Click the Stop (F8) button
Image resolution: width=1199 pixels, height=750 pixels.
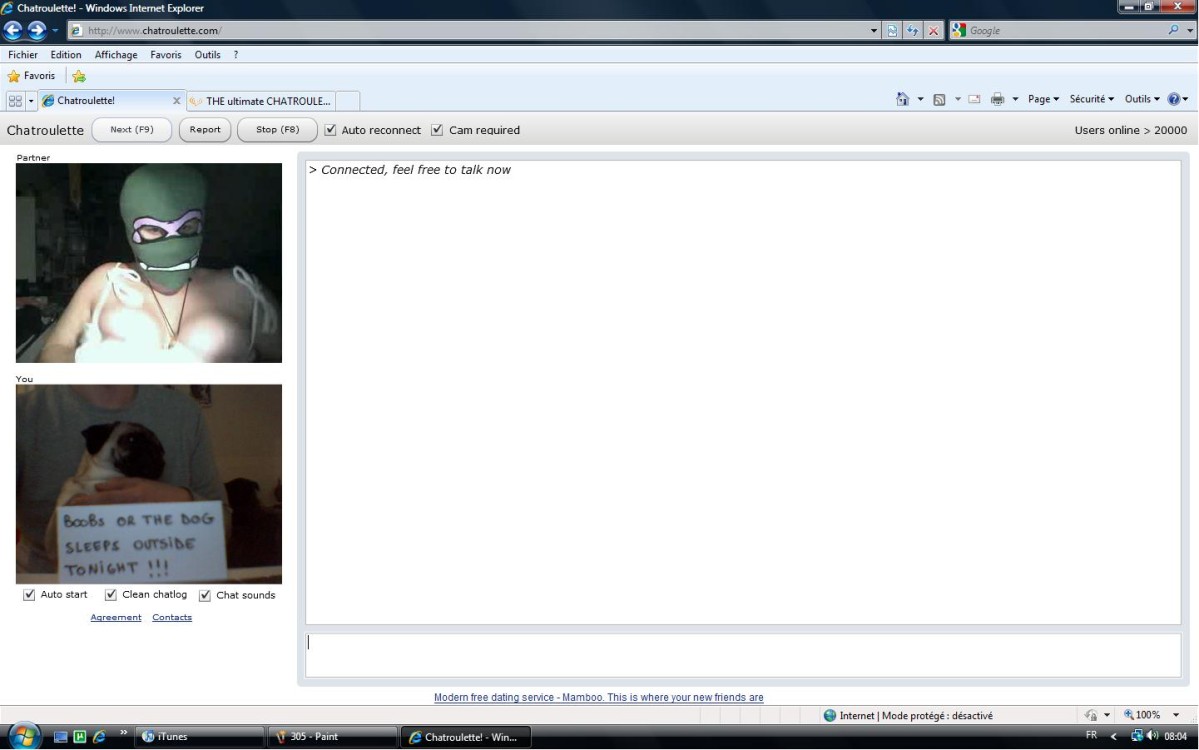pyautogui.click(x=278, y=130)
